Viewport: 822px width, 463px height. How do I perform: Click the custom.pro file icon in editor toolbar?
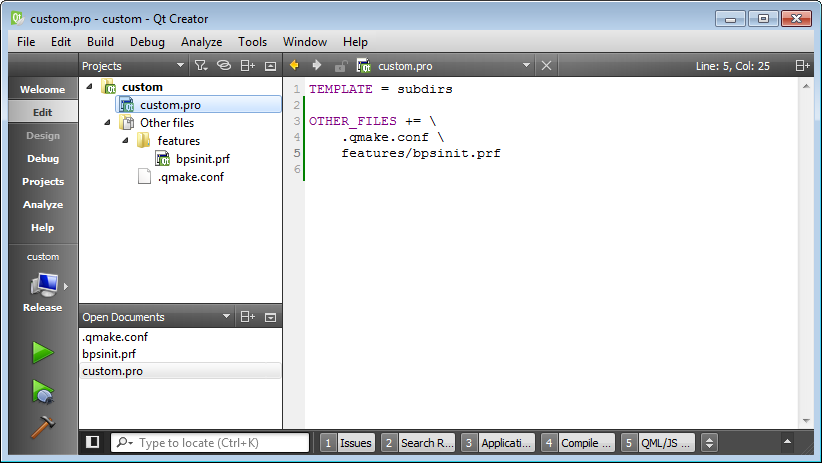363,66
